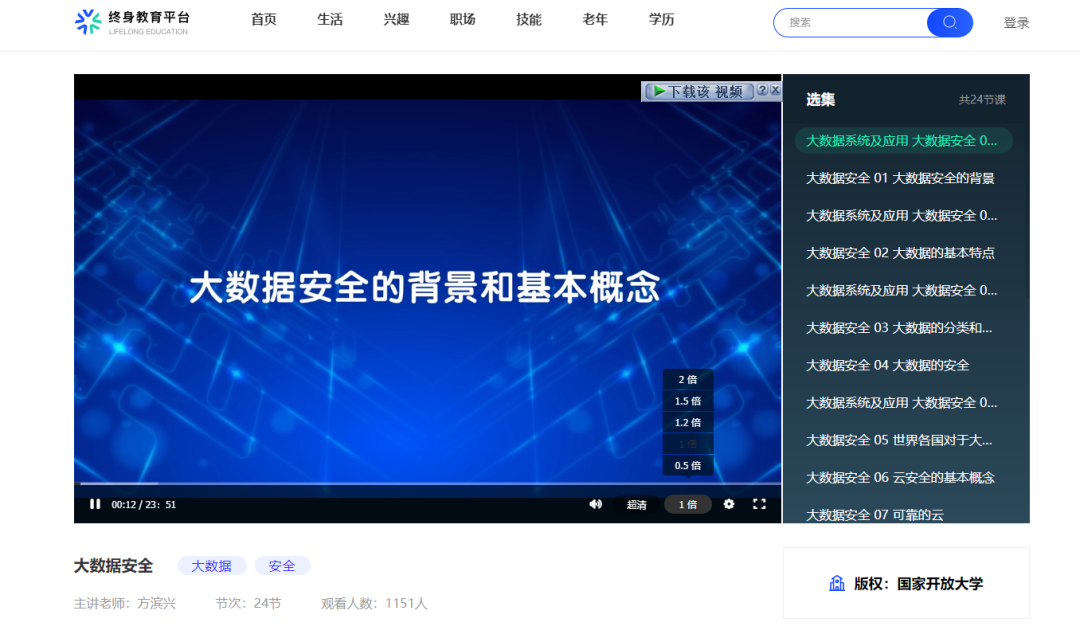Click inside the search input field
This screenshot has height=634, width=1080.
(x=860, y=22)
